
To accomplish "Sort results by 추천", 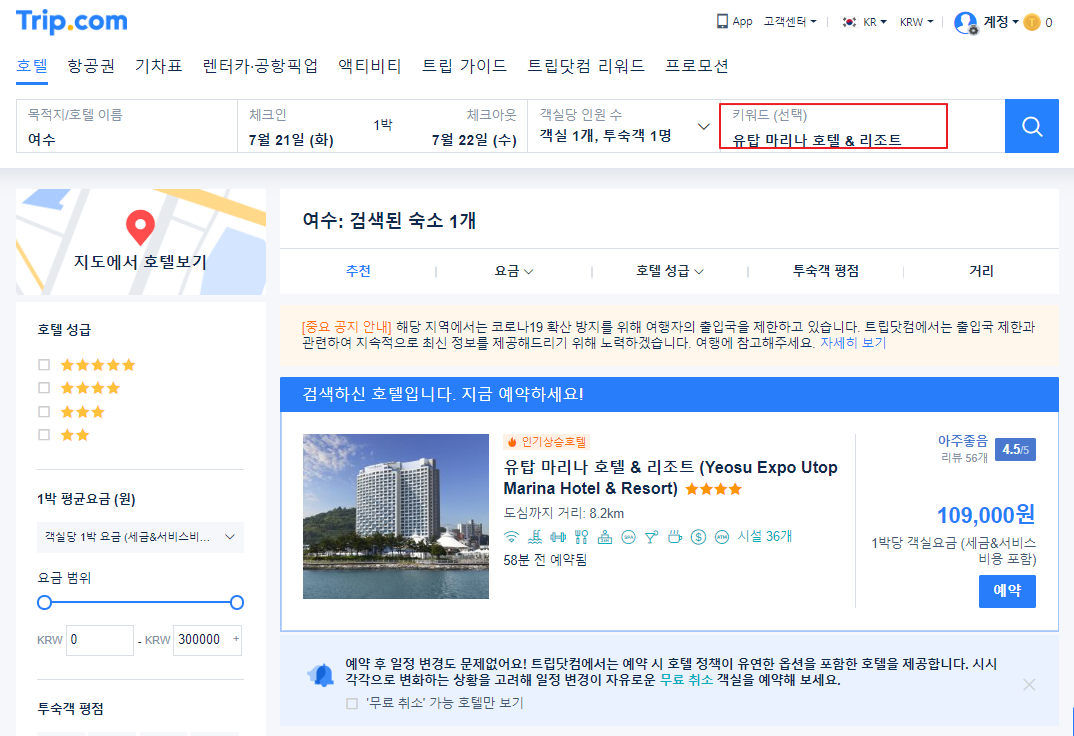I will coord(358,271).
